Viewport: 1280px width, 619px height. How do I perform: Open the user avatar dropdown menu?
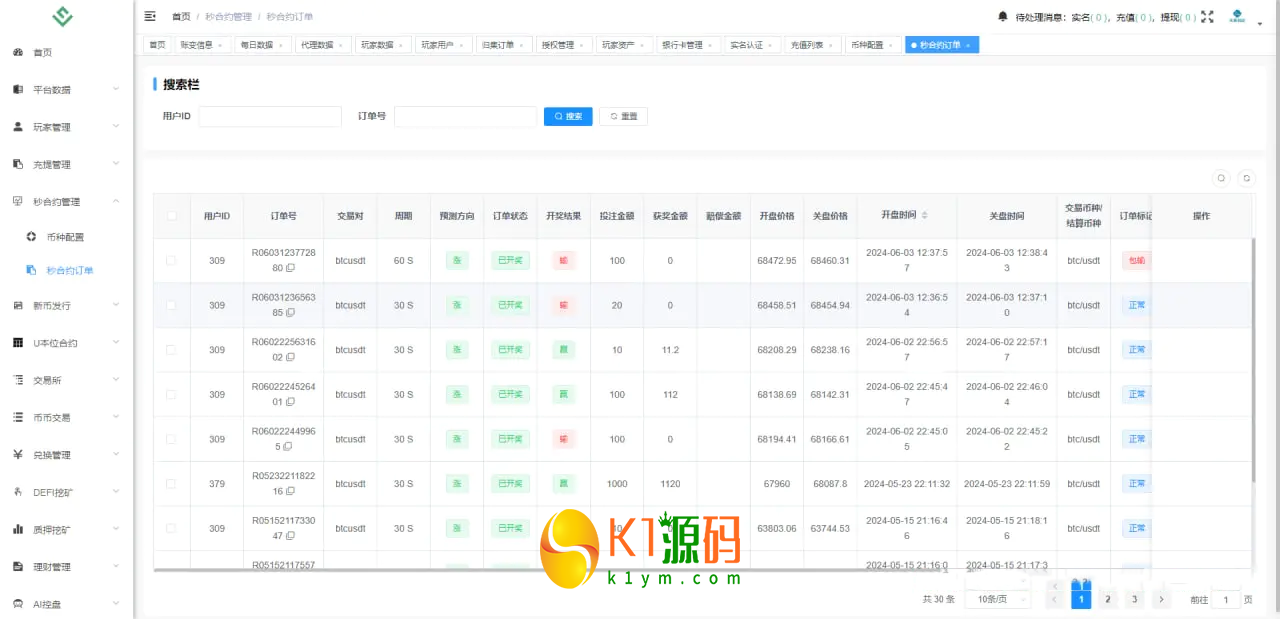click(x=1238, y=17)
